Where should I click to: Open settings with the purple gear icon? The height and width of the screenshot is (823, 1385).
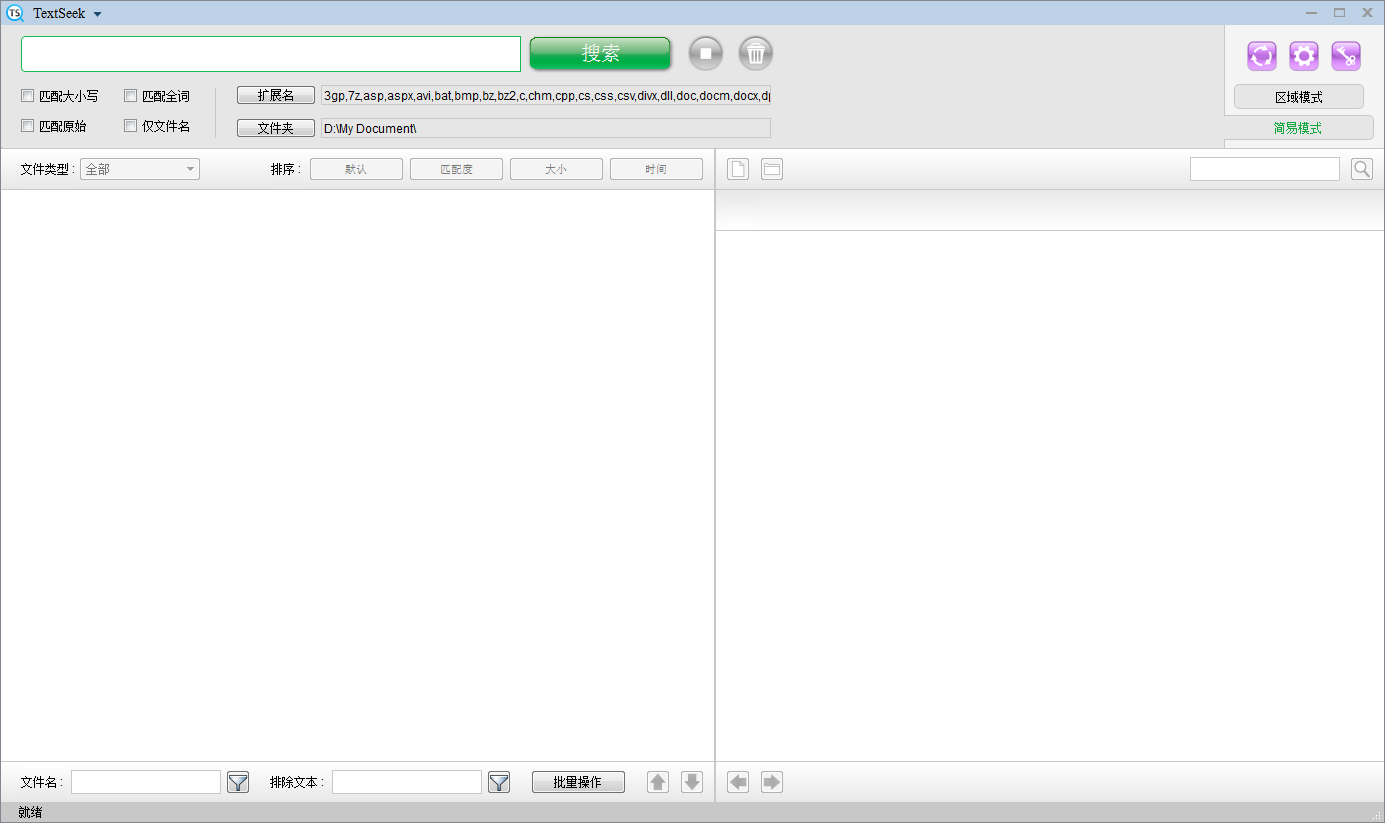1304,56
